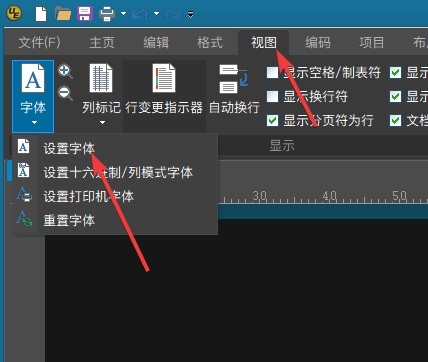Print using the printer icon
This screenshot has width=428, height=362.
[x=107, y=14]
